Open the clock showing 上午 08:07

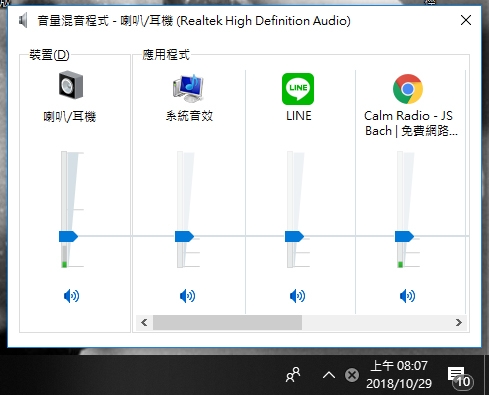(x=399, y=375)
